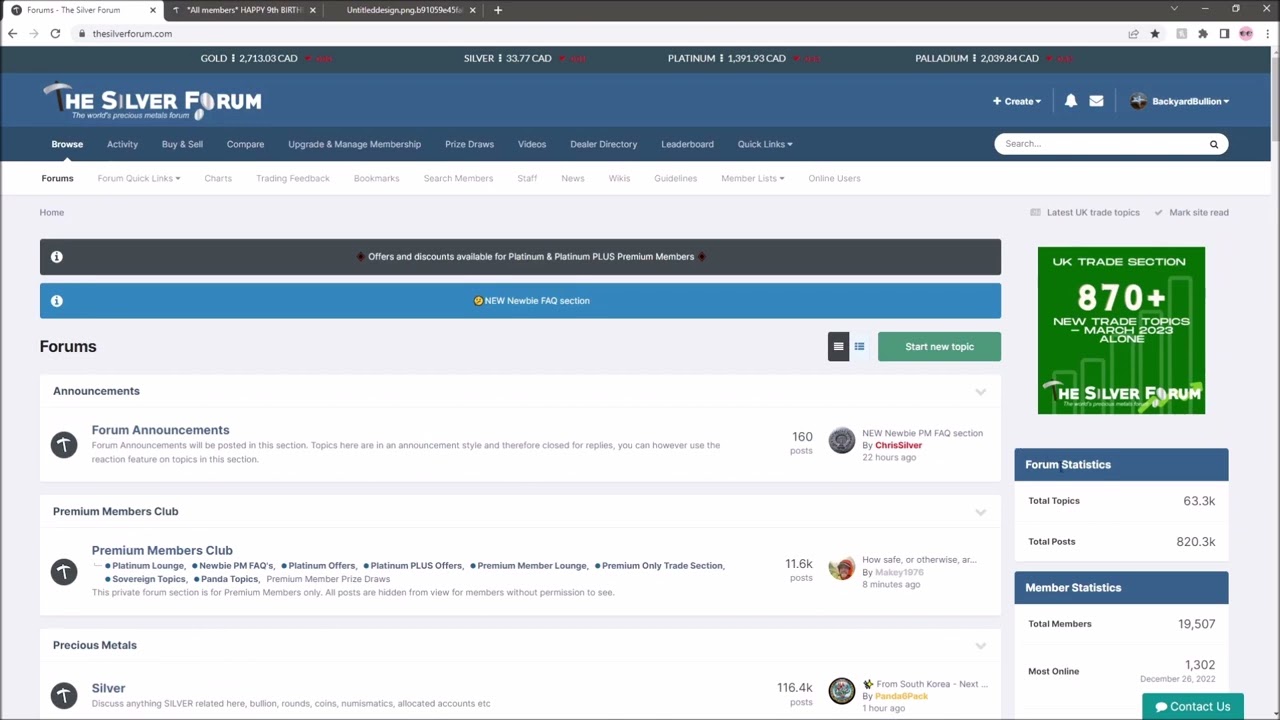
Task: Click the Silver forum pickaxe icon
Action: click(x=64, y=695)
